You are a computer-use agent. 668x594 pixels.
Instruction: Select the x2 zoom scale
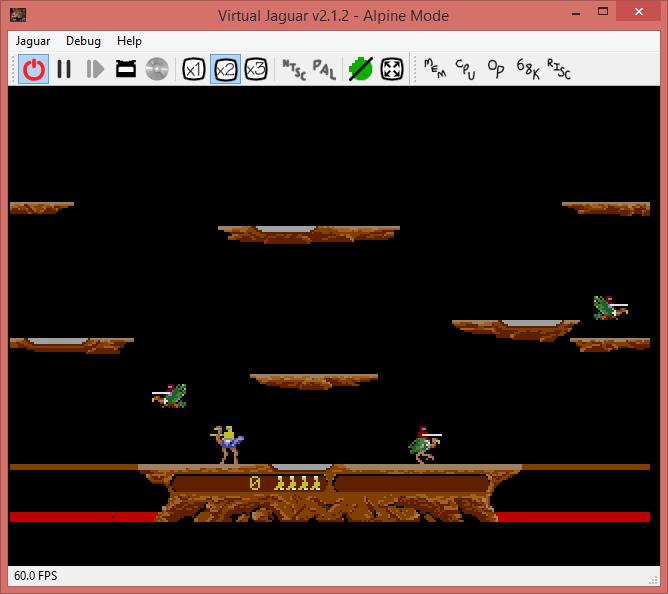coord(225,69)
